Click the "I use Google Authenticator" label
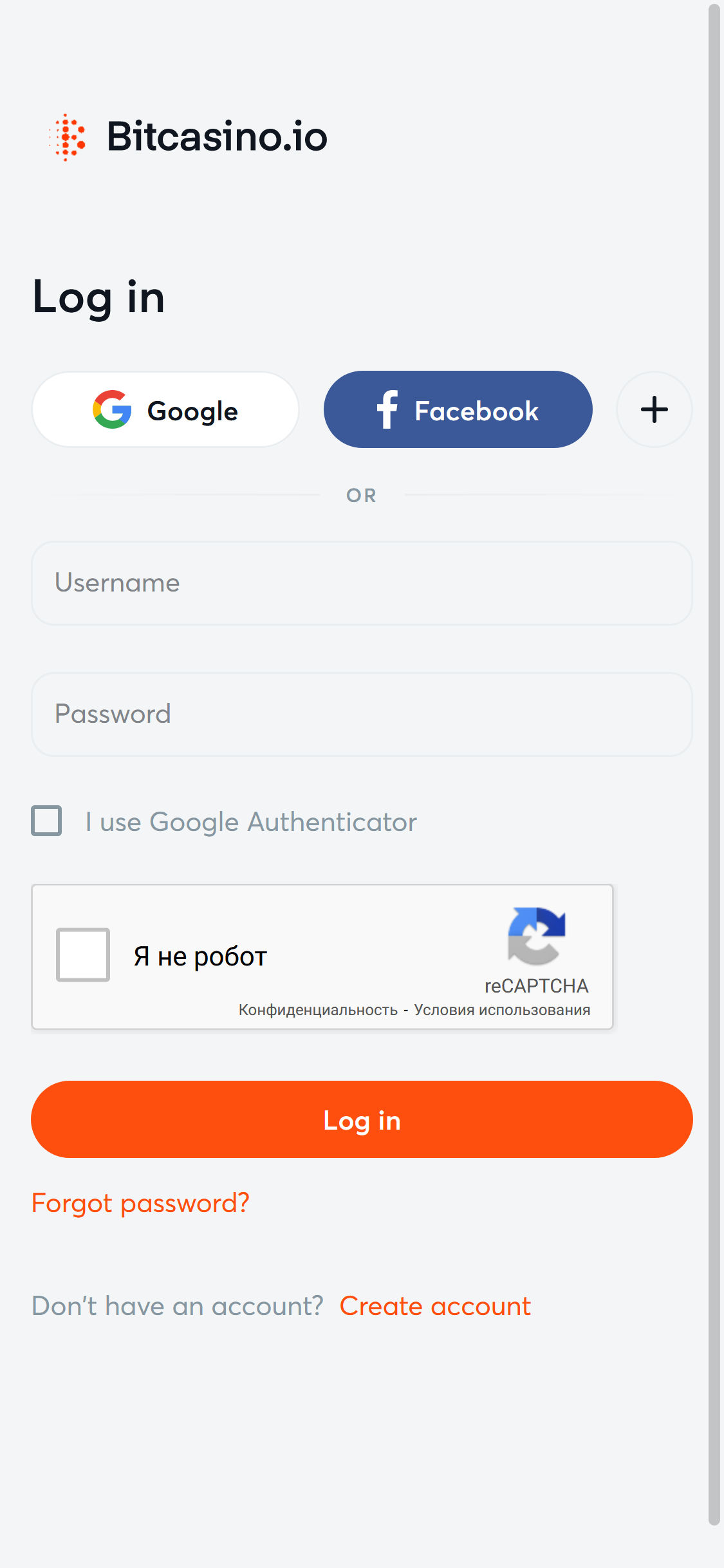 (251, 822)
